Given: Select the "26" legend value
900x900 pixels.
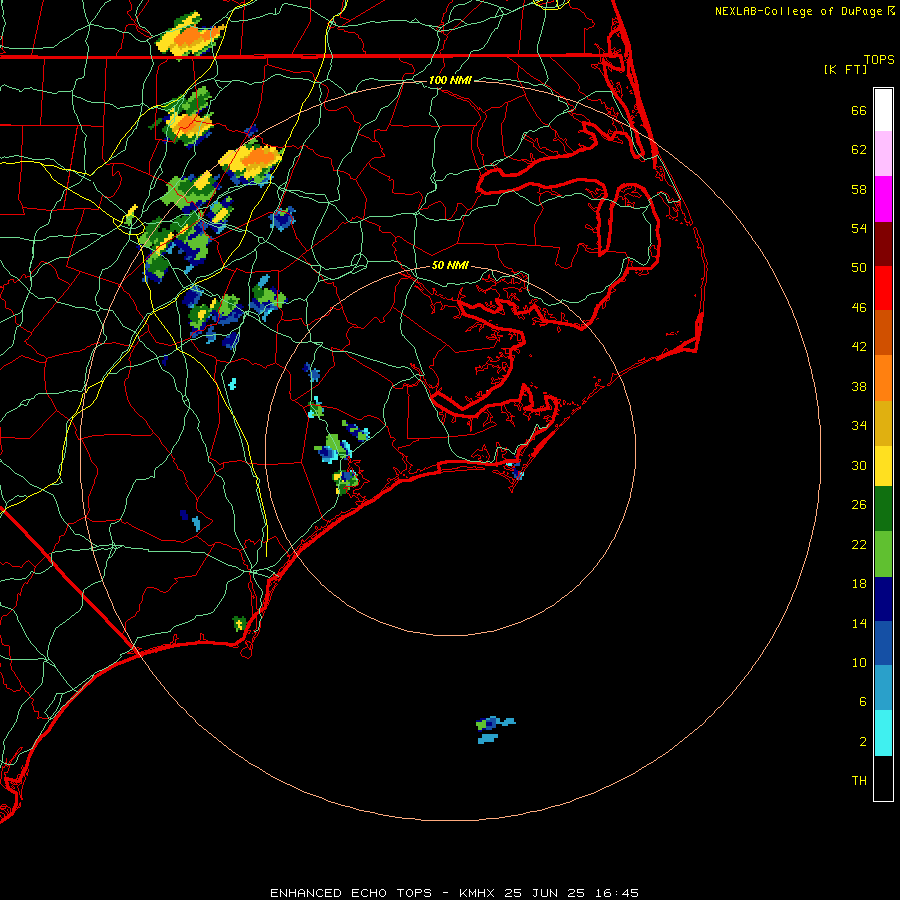Looking at the screenshot, I should [x=859, y=505].
